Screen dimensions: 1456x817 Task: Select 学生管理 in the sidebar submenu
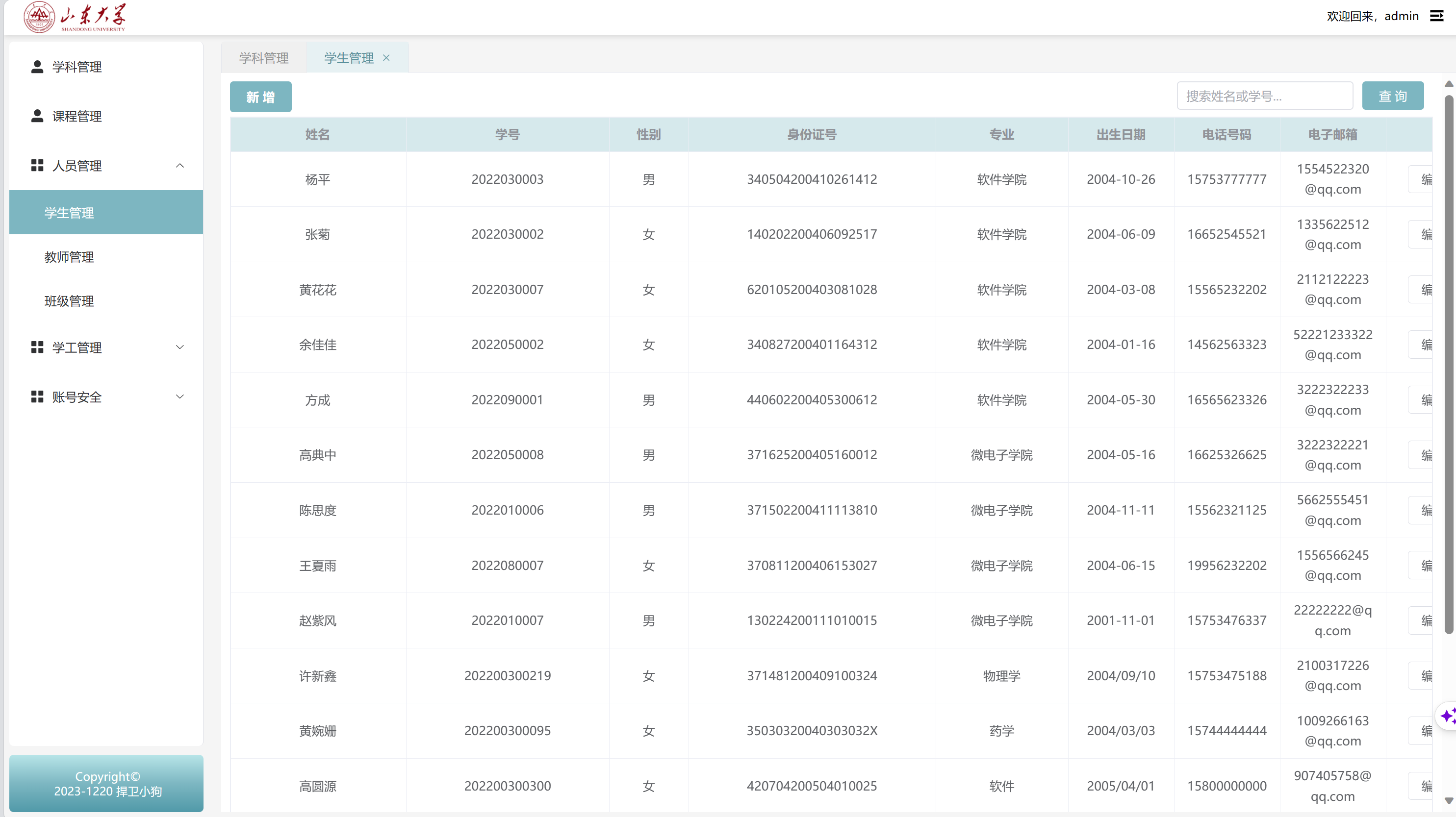point(106,212)
